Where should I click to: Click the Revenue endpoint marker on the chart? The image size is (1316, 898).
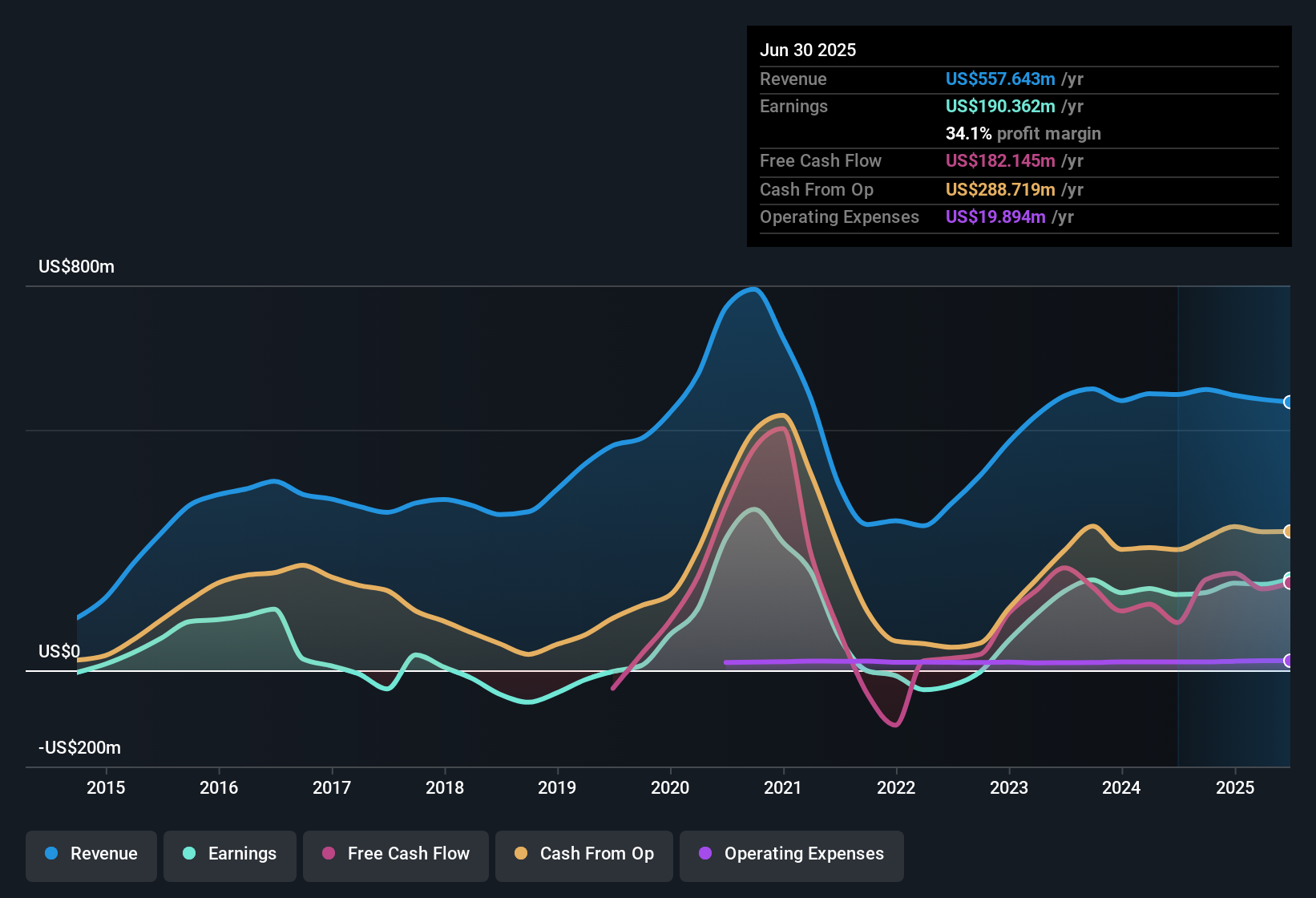pyautogui.click(x=1288, y=402)
